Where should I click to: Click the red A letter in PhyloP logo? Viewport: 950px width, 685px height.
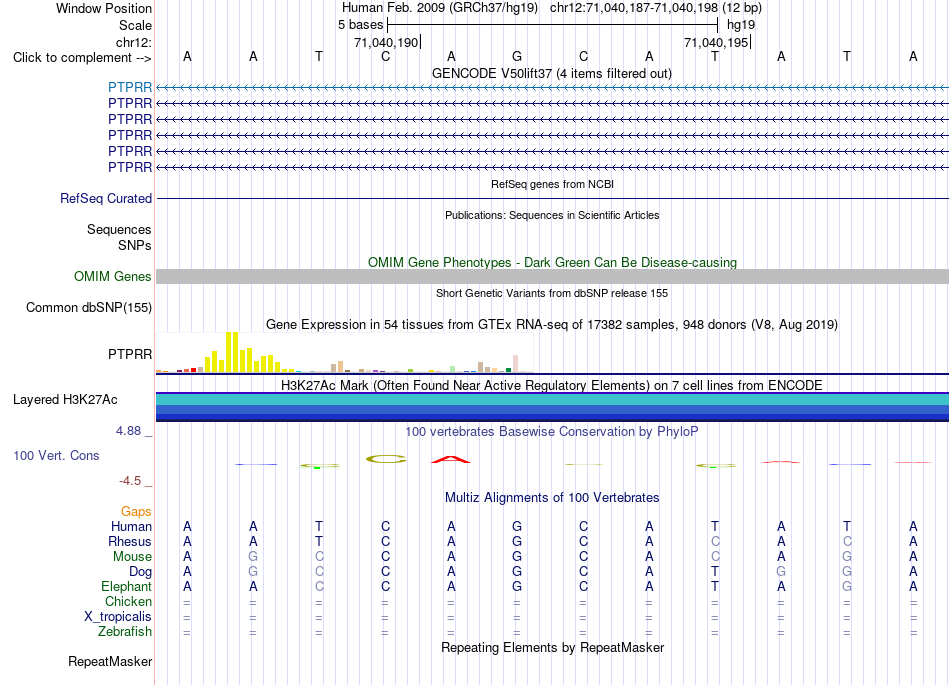click(x=451, y=460)
